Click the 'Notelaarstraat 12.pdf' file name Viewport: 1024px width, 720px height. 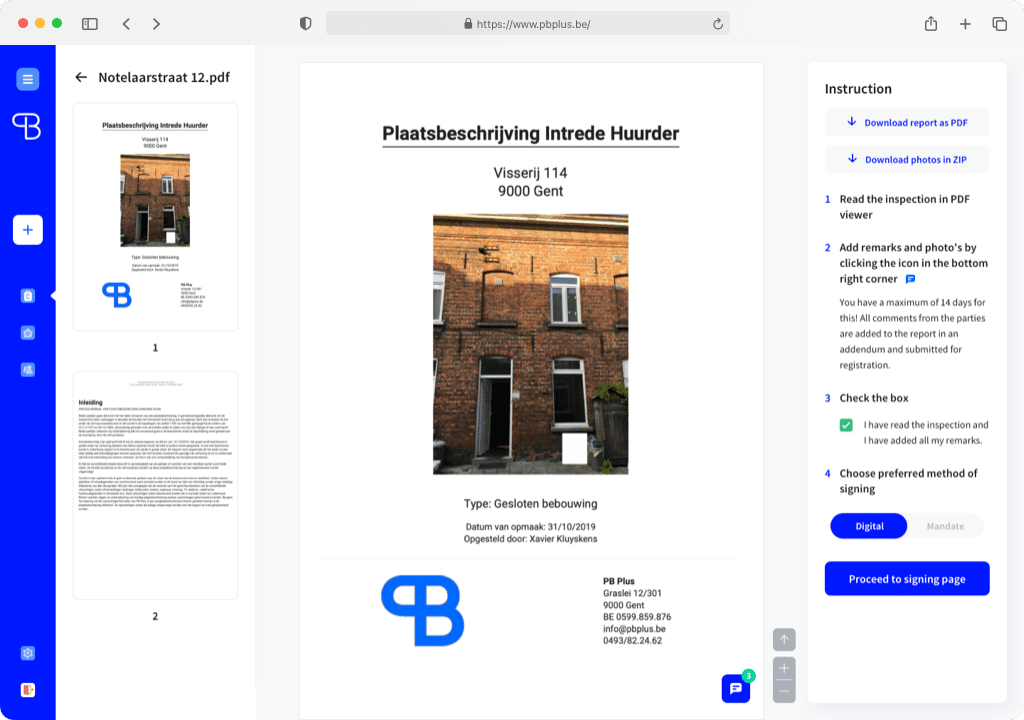pyautogui.click(x=164, y=77)
